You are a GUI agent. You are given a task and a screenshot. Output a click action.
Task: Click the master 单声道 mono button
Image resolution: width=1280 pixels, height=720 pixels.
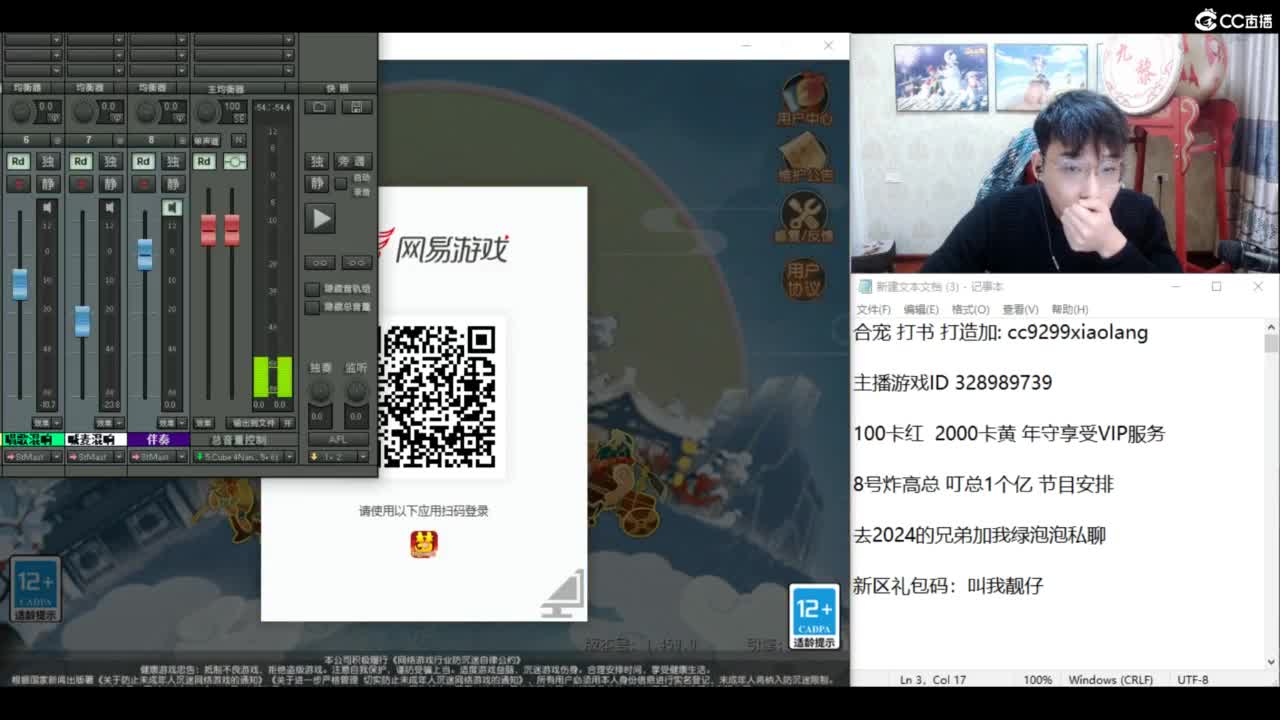point(206,140)
